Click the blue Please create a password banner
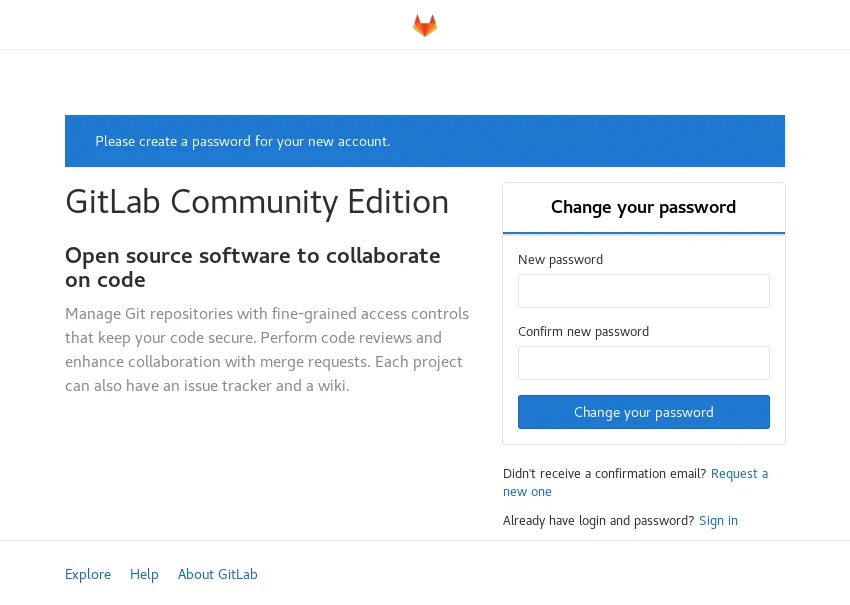The image size is (850, 605). (x=424, y=141)
